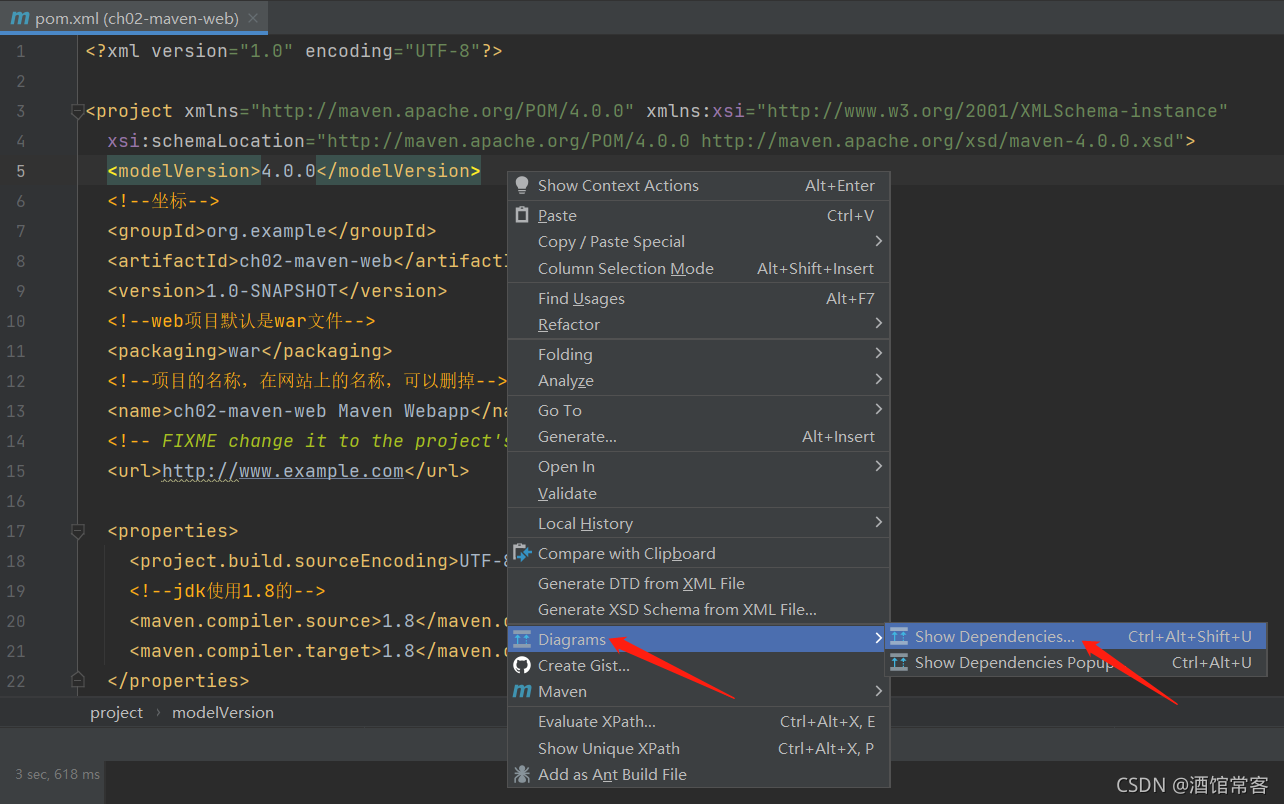Expand the Refactor submenu arrow
The height and width of the screenshot is (804, 1284).
click(878, 324)
